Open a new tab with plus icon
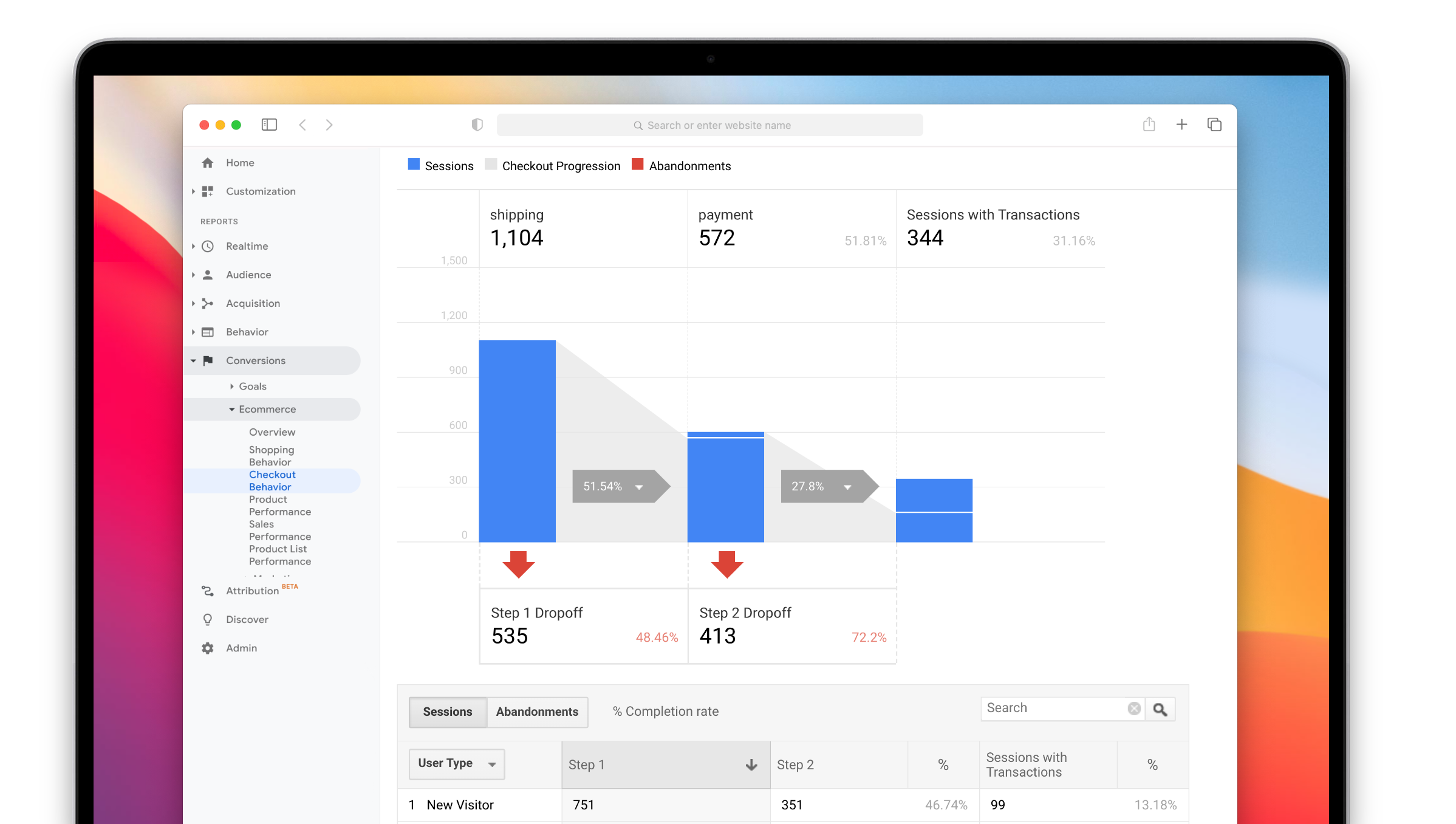 coord(1181,125)
